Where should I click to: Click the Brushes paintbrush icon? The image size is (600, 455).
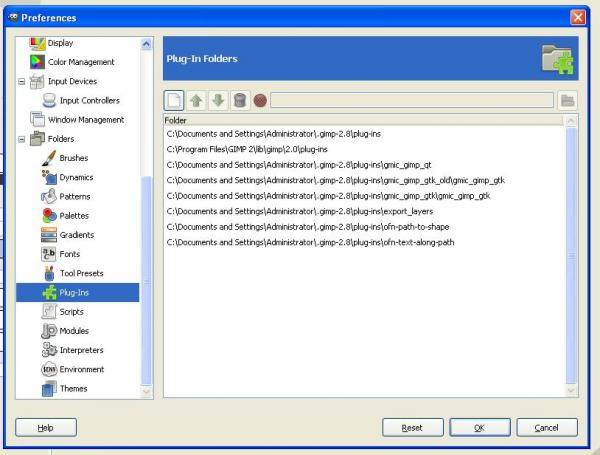pyautogui.click(x=49, y=158)
